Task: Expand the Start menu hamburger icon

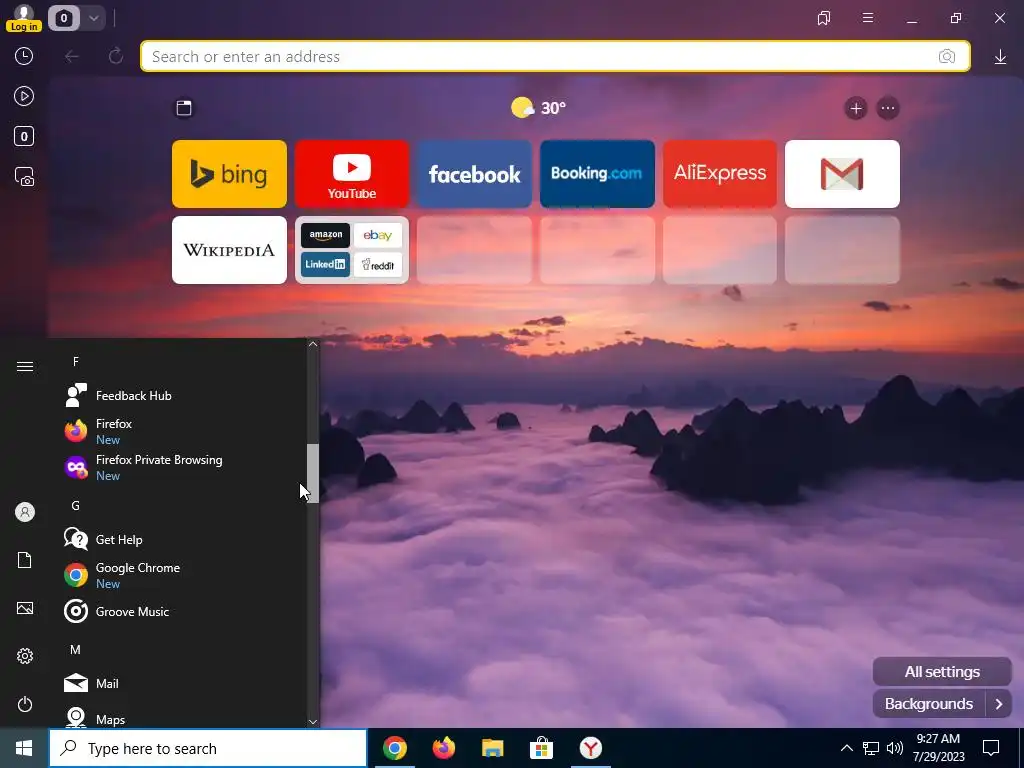Action: tap(25, 366)
